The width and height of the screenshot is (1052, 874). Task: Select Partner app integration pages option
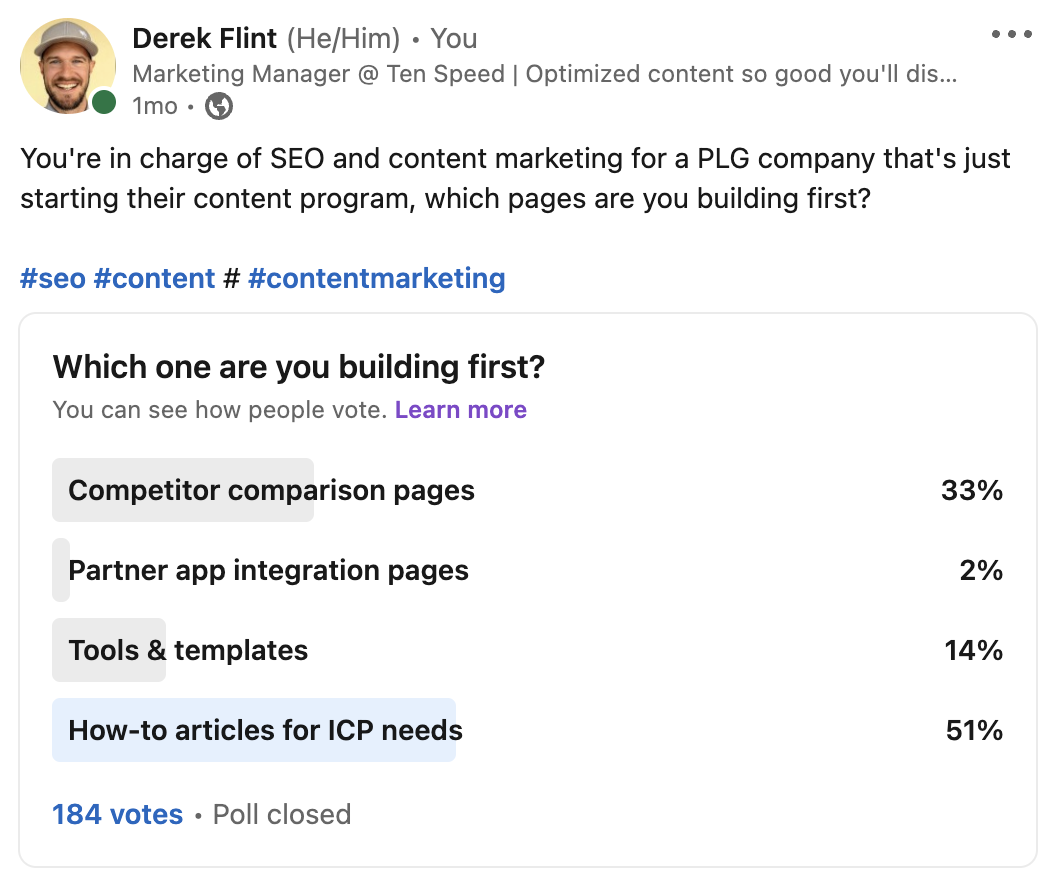(x=268, y=571)
